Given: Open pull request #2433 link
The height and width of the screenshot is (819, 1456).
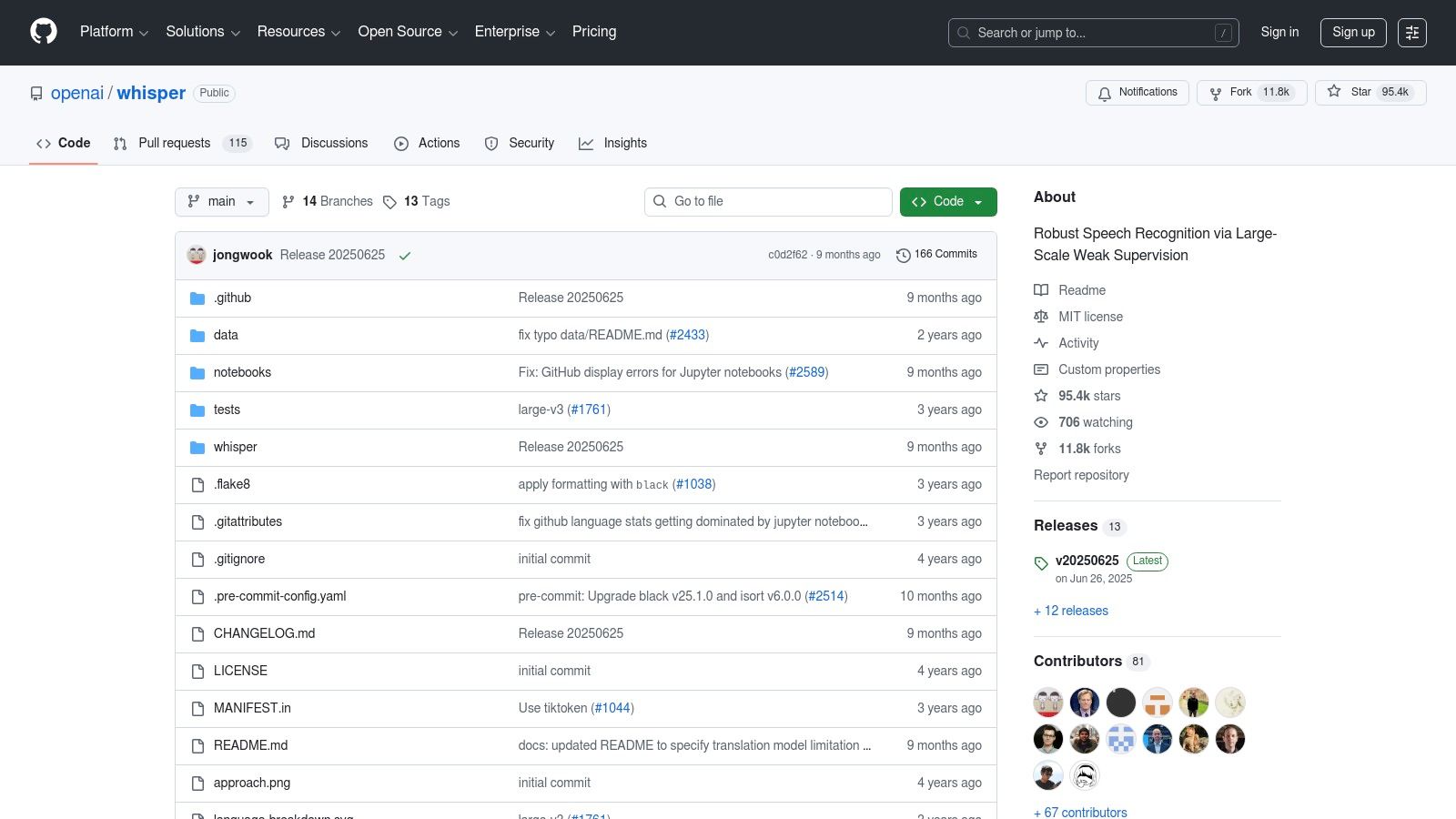Looking at the screenshot, I should (688, 335).
